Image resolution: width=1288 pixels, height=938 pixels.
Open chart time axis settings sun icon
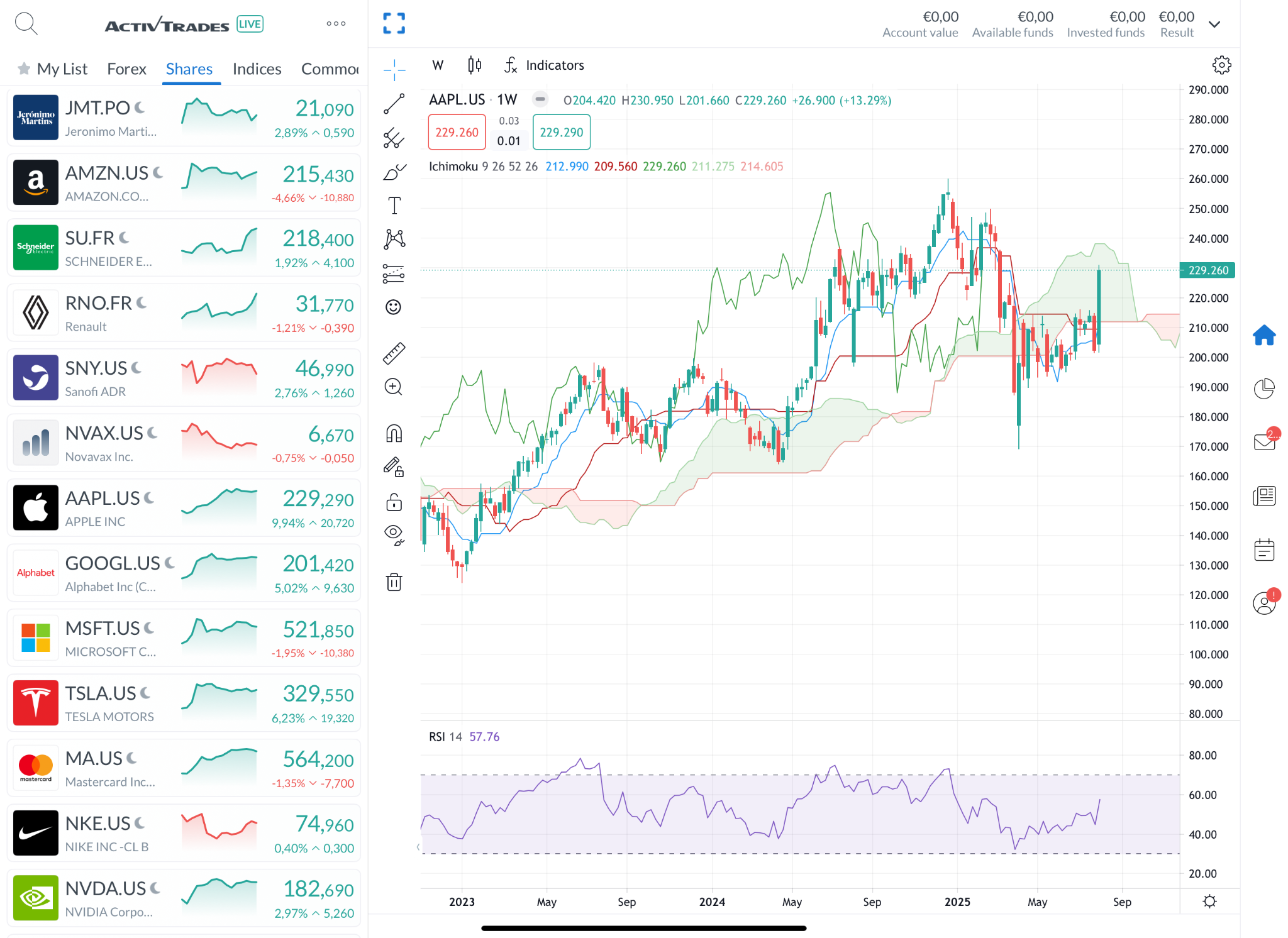[1209, 902]
